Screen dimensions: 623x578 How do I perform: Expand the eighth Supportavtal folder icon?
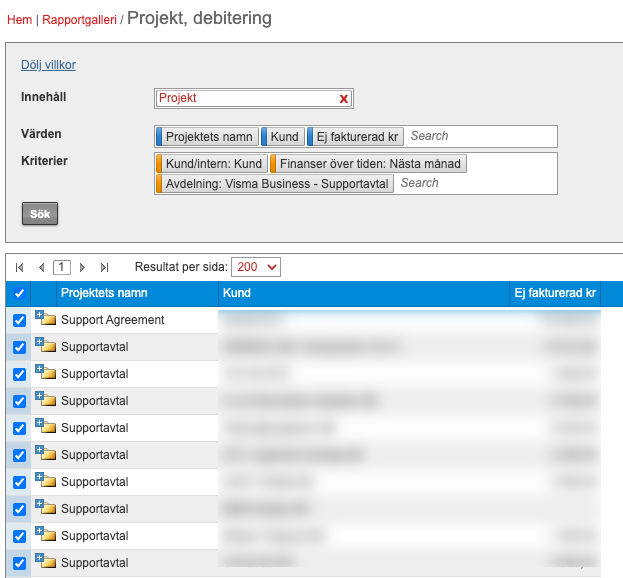[45, 534]
